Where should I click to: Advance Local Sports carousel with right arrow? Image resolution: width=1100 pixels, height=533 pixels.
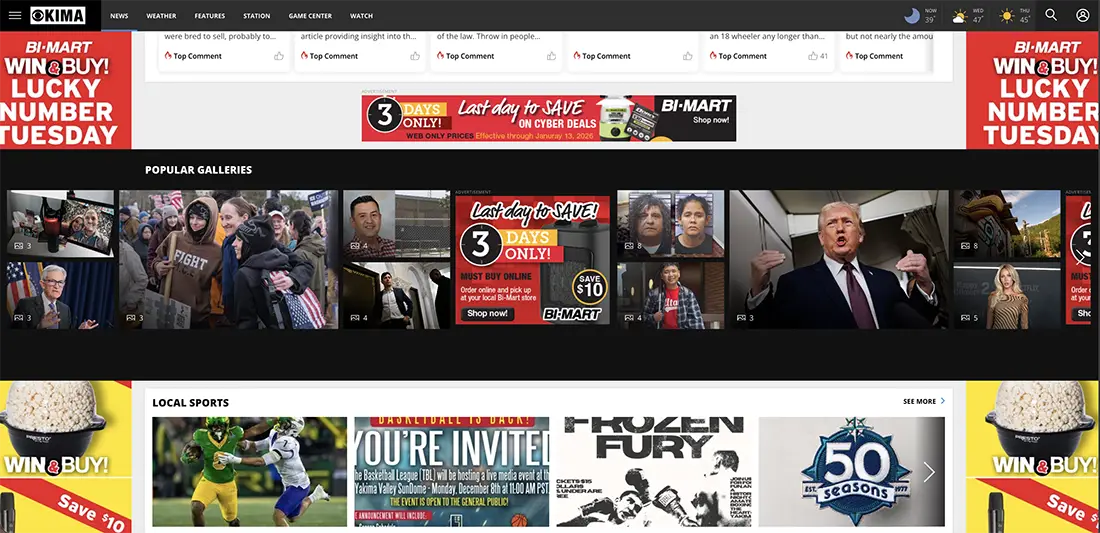coord(929,472)
